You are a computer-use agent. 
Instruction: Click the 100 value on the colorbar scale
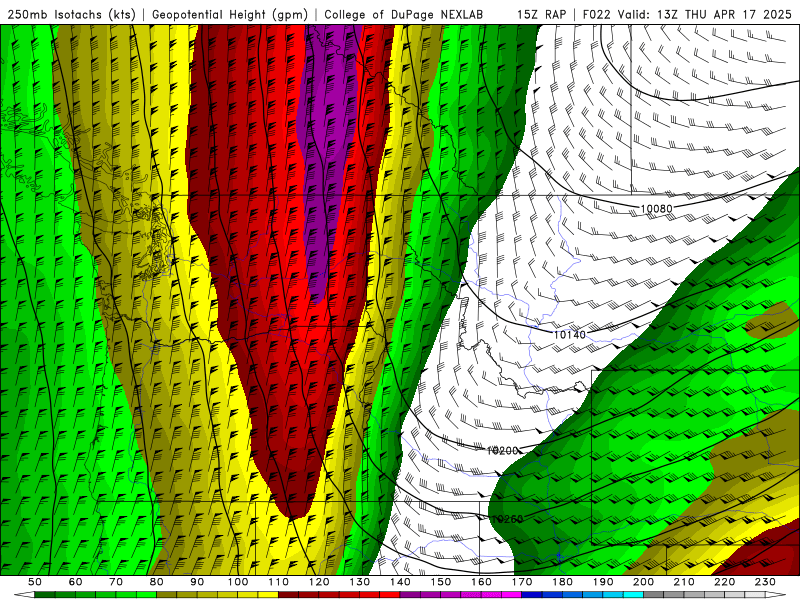click(x=237, y=582)
